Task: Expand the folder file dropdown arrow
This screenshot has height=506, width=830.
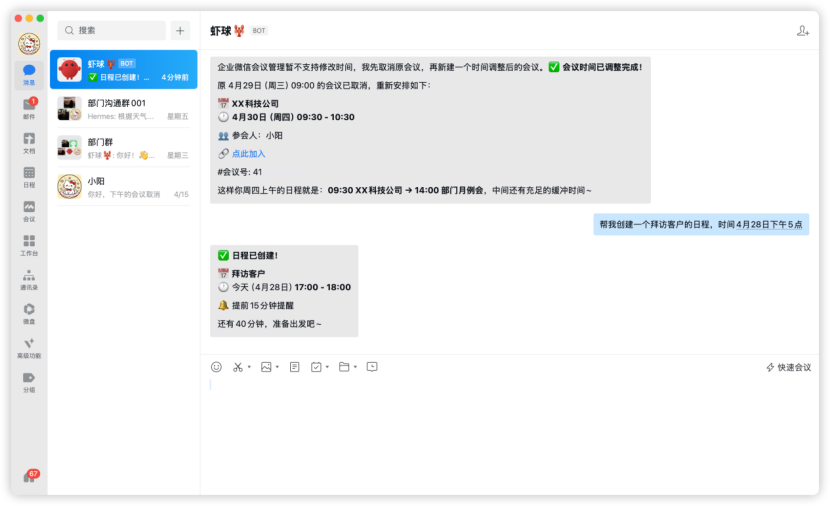Action: point(356,367)
